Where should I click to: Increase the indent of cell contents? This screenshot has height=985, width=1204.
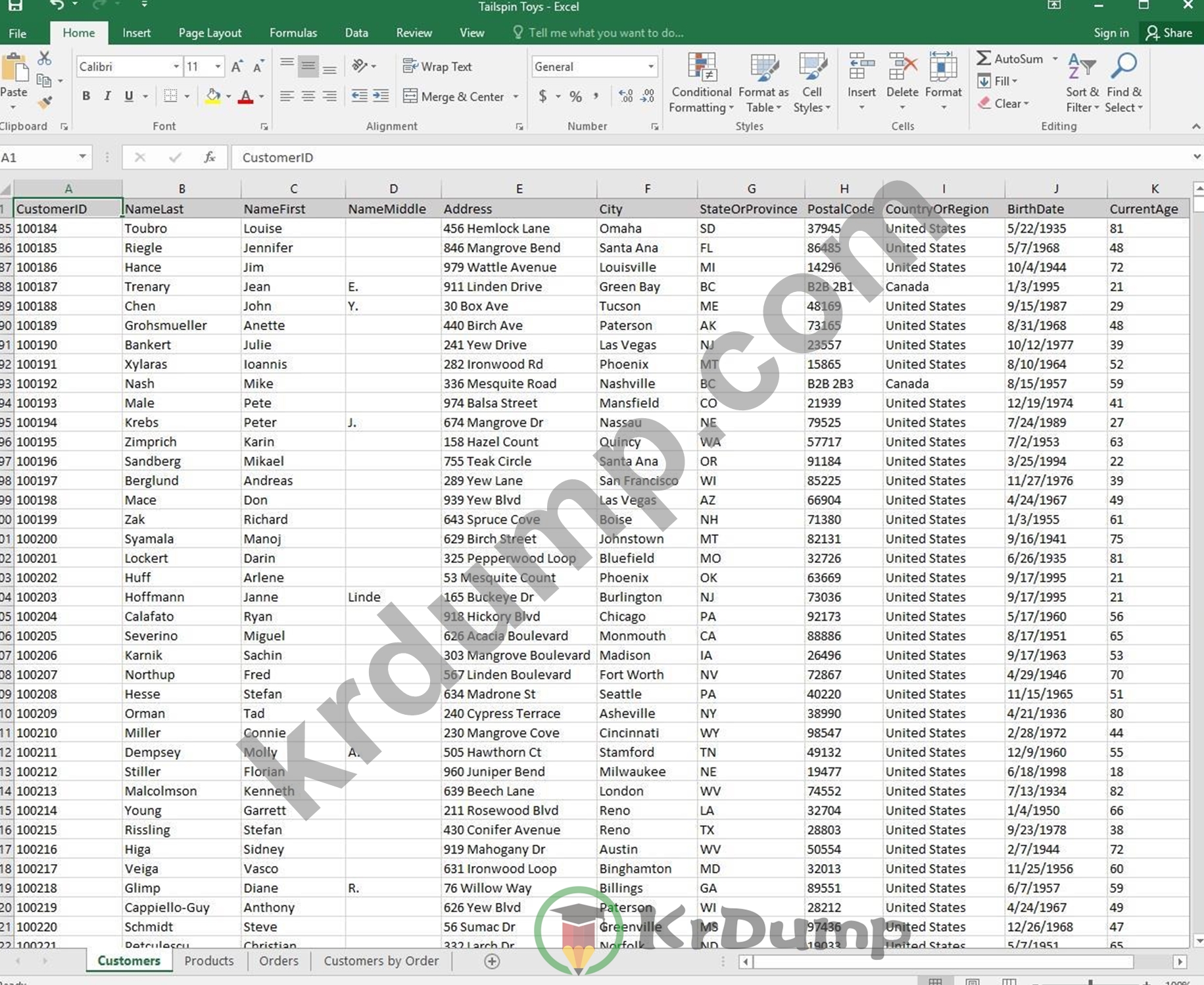[x=381, y=96]
